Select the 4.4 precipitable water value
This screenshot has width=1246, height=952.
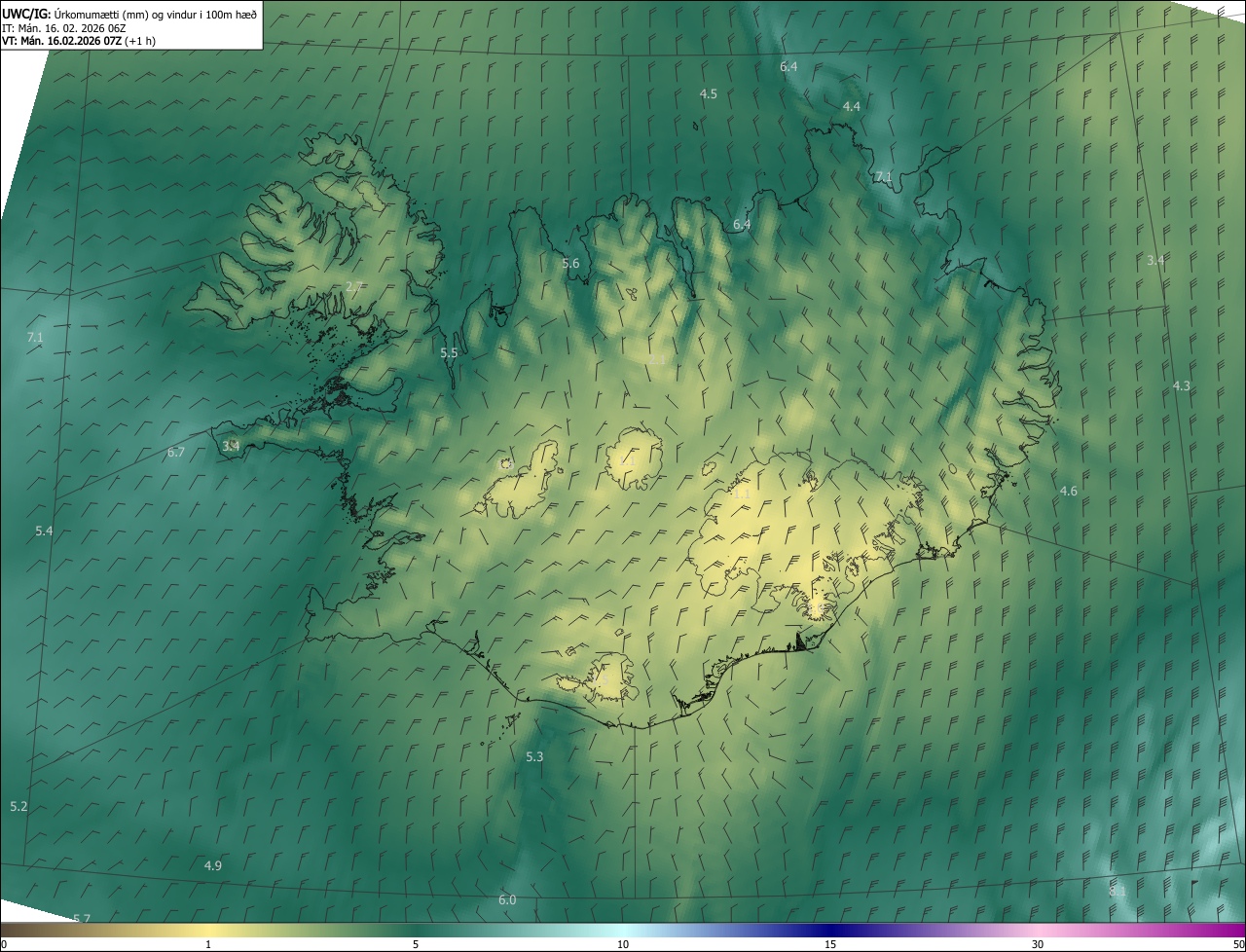852,106
